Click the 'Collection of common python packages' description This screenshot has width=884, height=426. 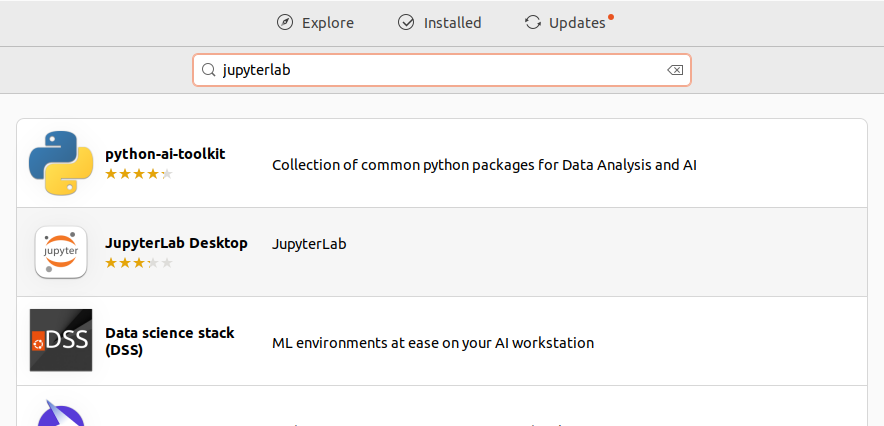click(x=484, y=165)
